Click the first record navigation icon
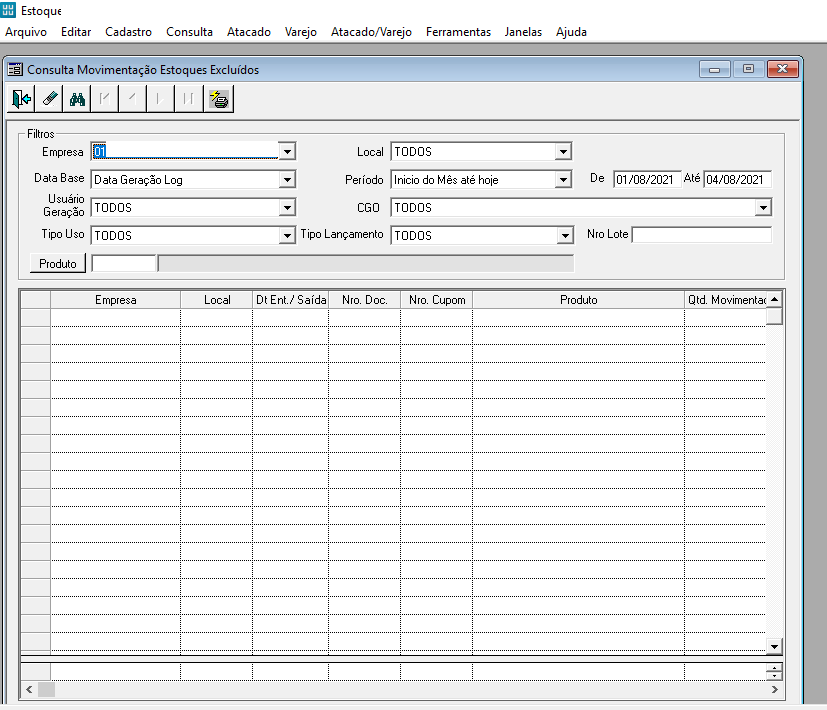The width and height of the screenshot is (827, 710). click(x=105, y=99)
